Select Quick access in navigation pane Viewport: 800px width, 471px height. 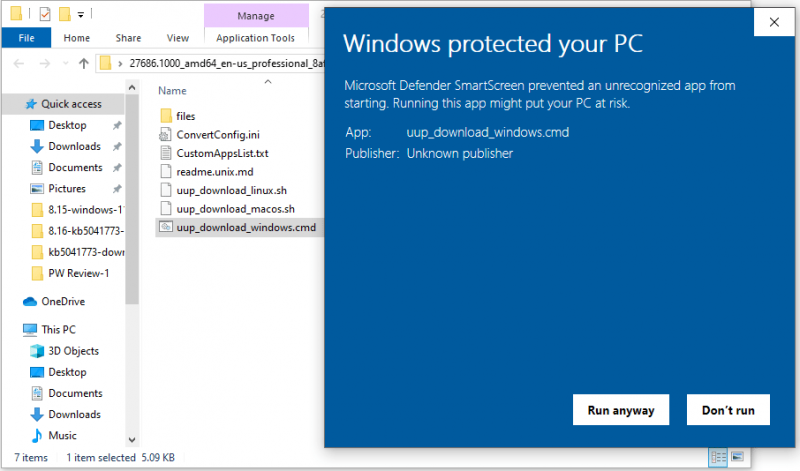(x=64, y=104)
